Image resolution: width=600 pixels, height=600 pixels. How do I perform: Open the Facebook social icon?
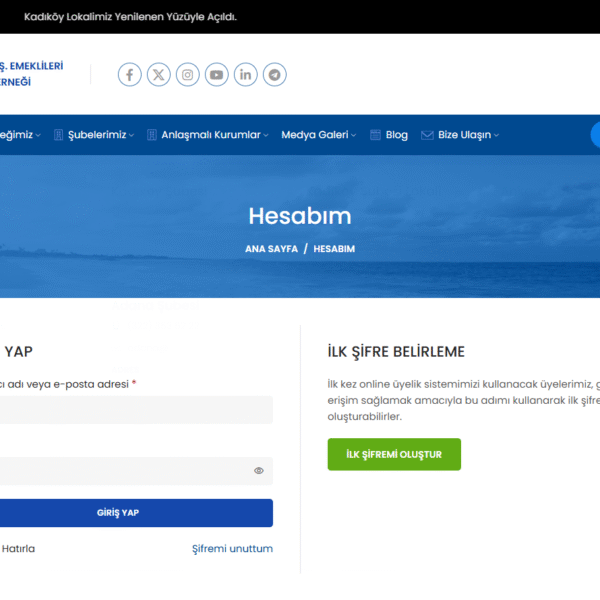[x=130, y=75]
